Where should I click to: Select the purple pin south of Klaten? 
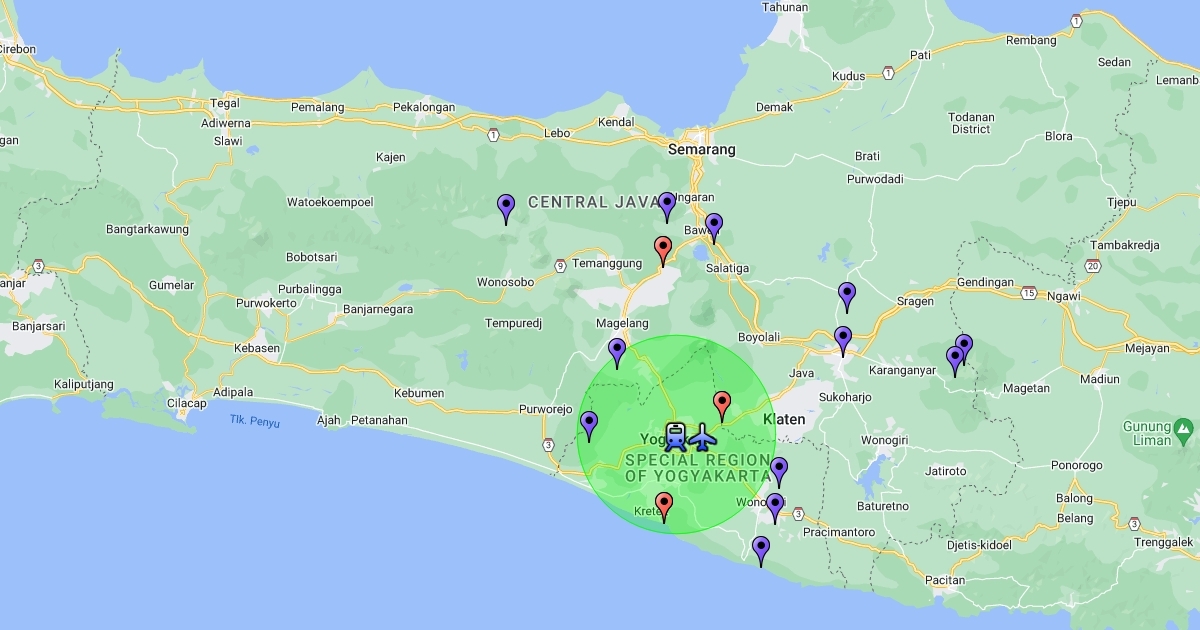tap(779, 471)
